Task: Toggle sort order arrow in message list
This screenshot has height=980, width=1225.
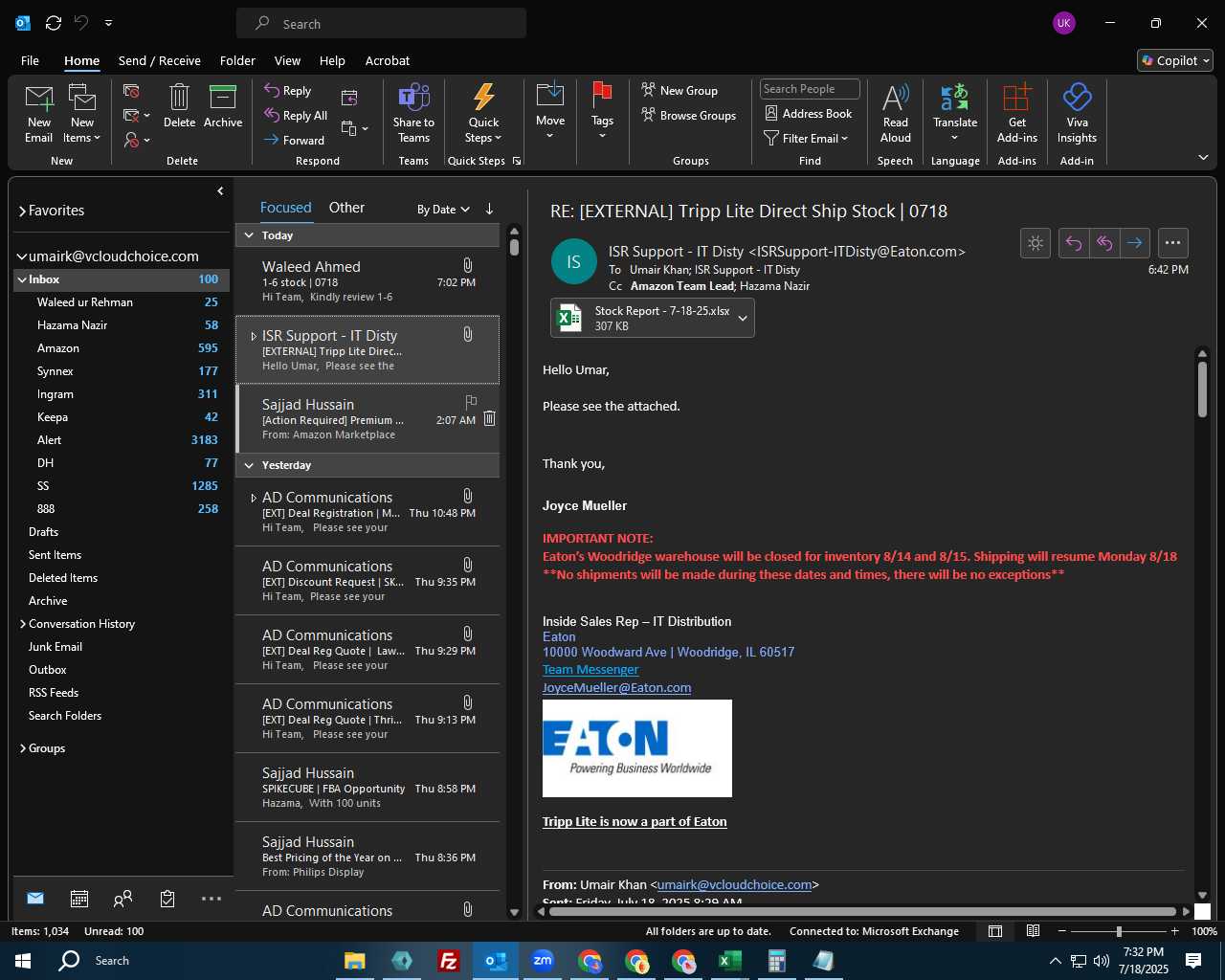Action: [489, 209]
